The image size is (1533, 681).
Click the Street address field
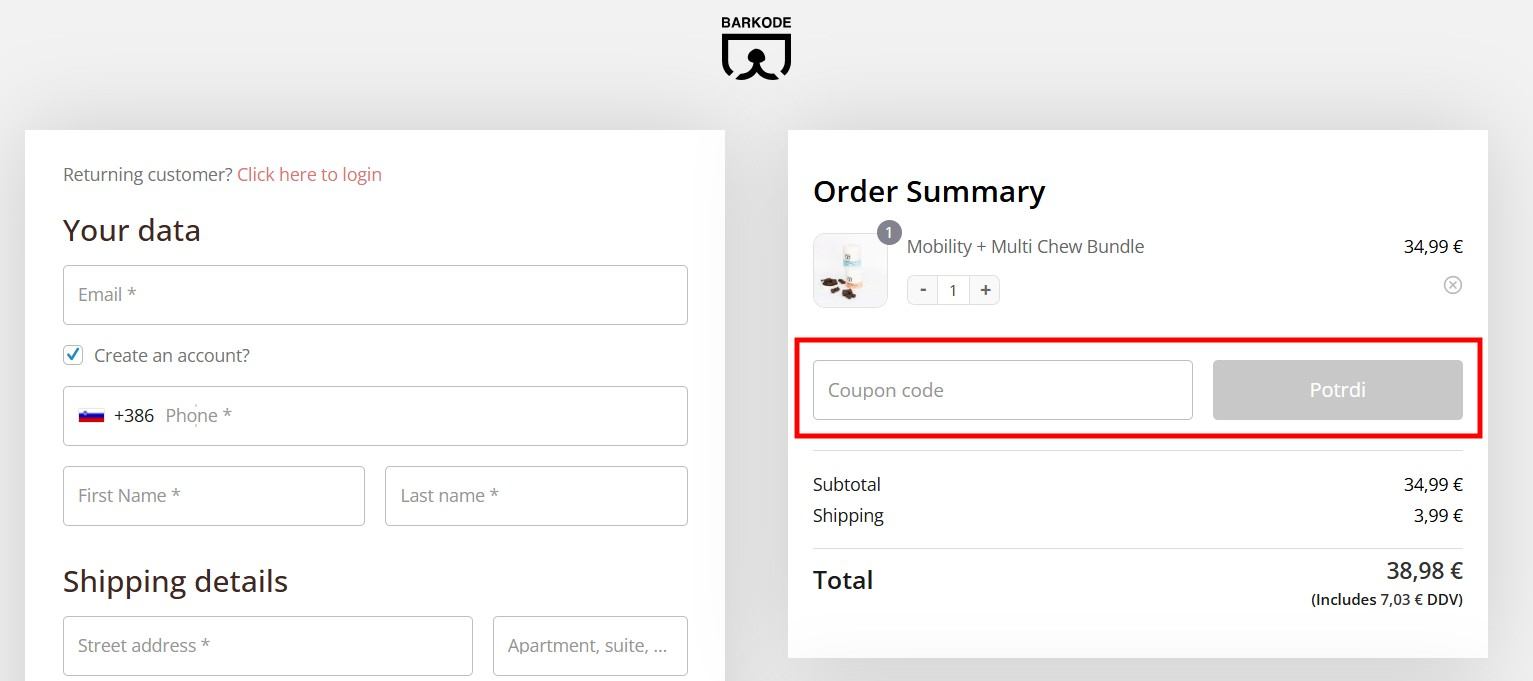pos(267,646)
